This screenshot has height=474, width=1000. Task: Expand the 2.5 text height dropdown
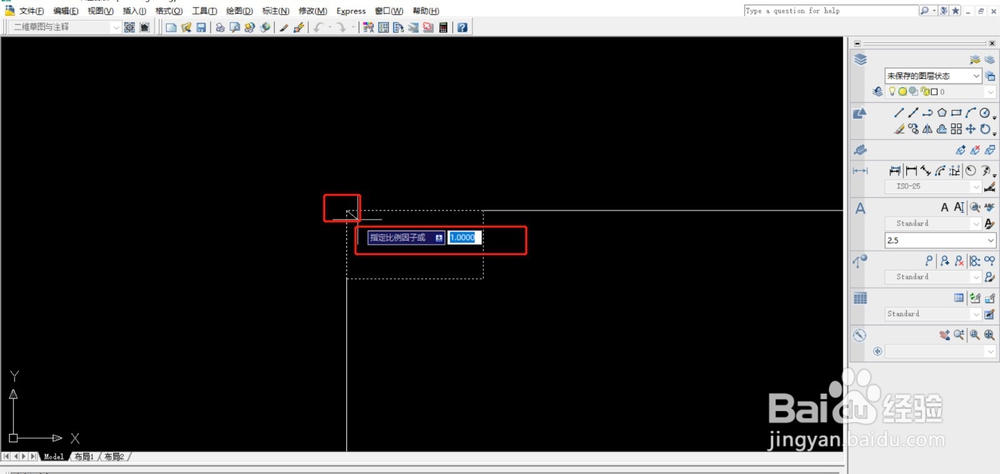click(990, 241)
